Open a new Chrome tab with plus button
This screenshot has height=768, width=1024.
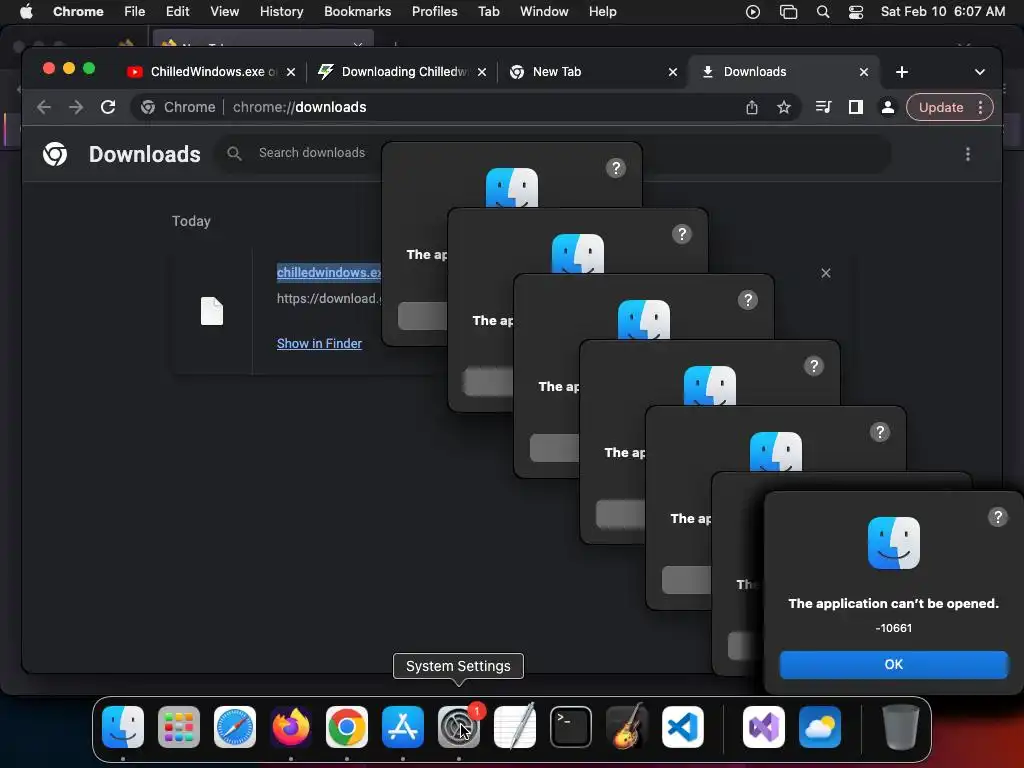pyautogui.click(x=902, y=72)
